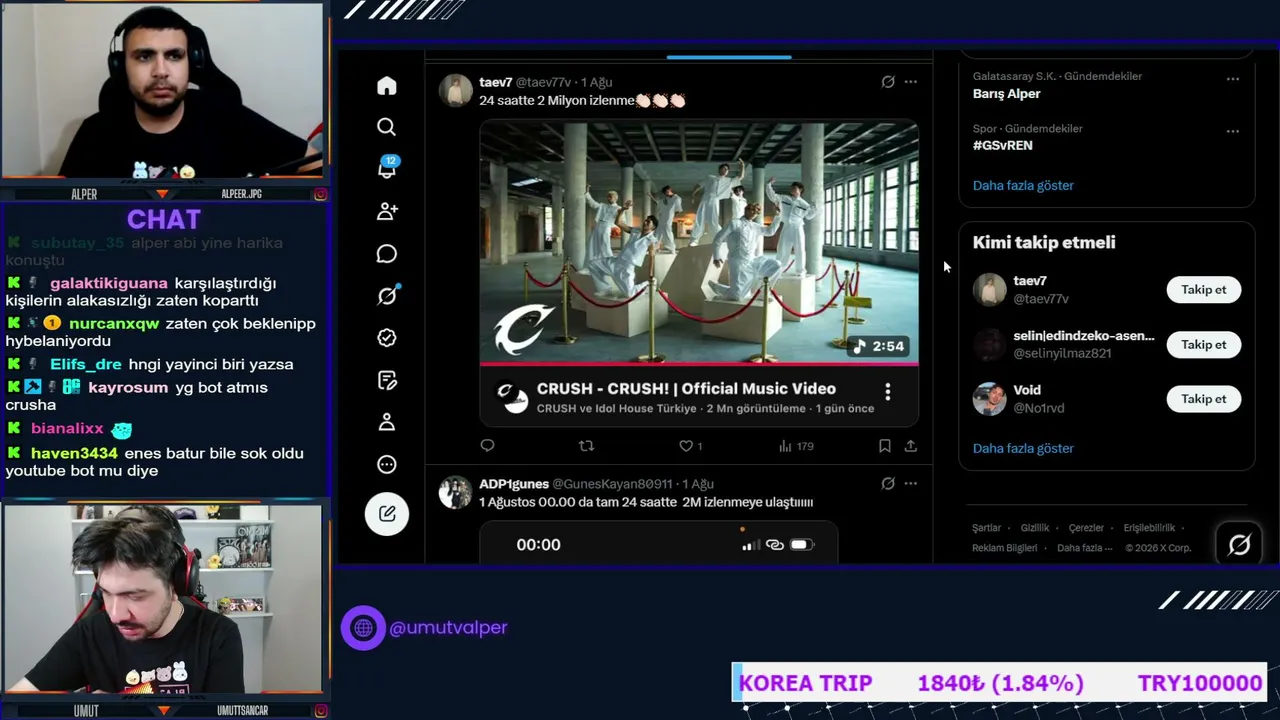Show more follow suggestions link
1280x720 pixels.
click(x=1023, y=449)
